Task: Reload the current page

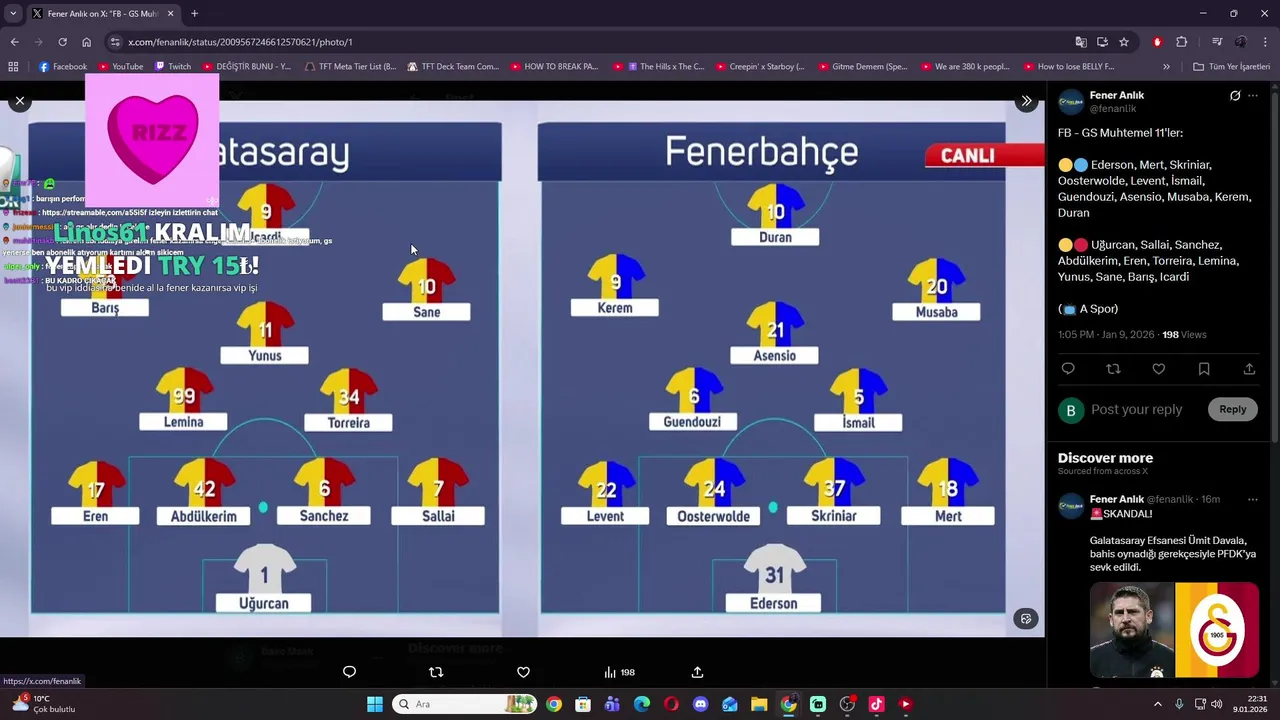Action: [62, 42]
